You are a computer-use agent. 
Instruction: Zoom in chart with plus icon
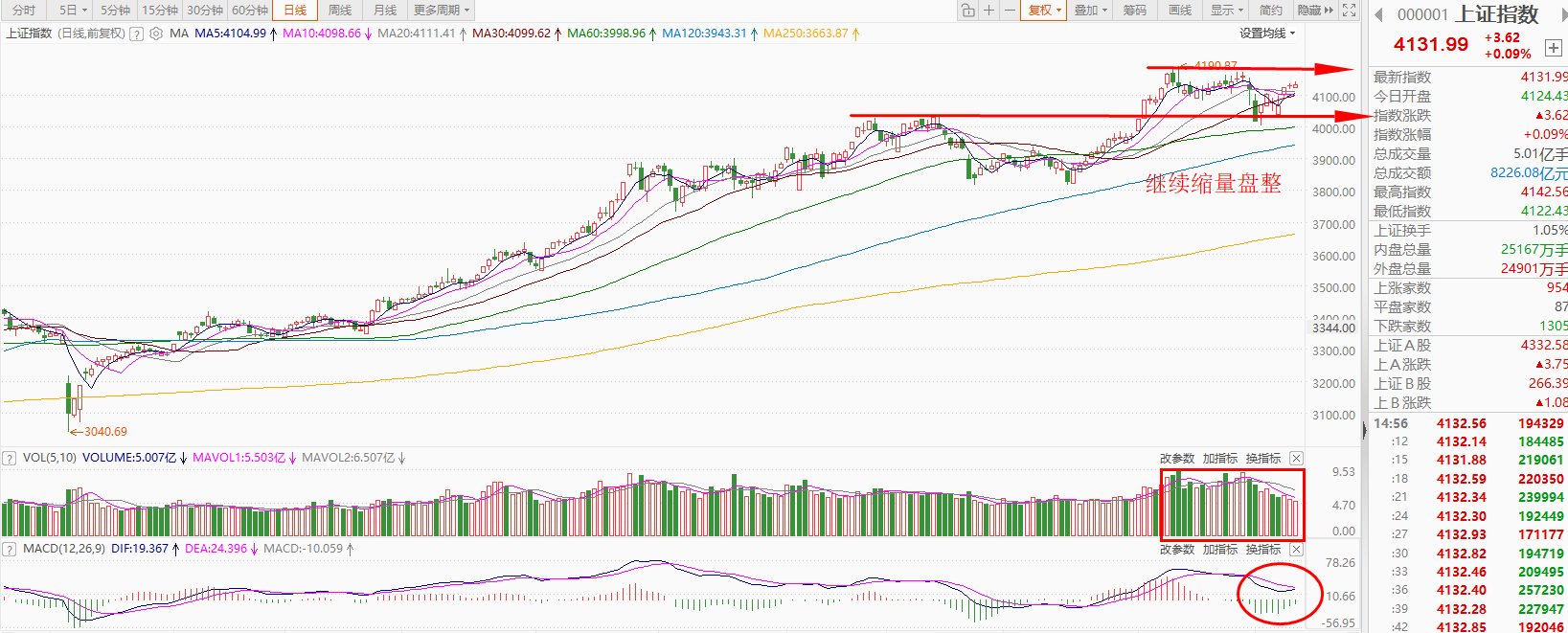[x=989, y=11]
